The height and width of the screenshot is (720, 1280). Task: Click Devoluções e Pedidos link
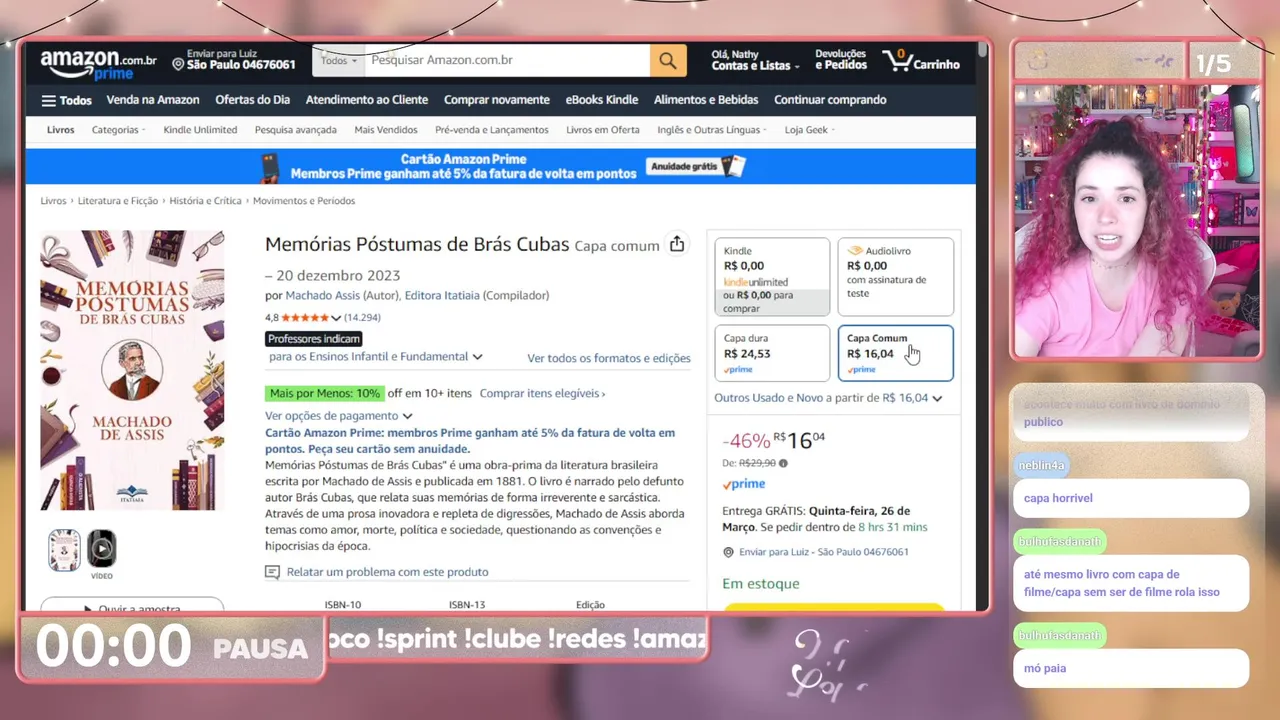tap(841, 60)
